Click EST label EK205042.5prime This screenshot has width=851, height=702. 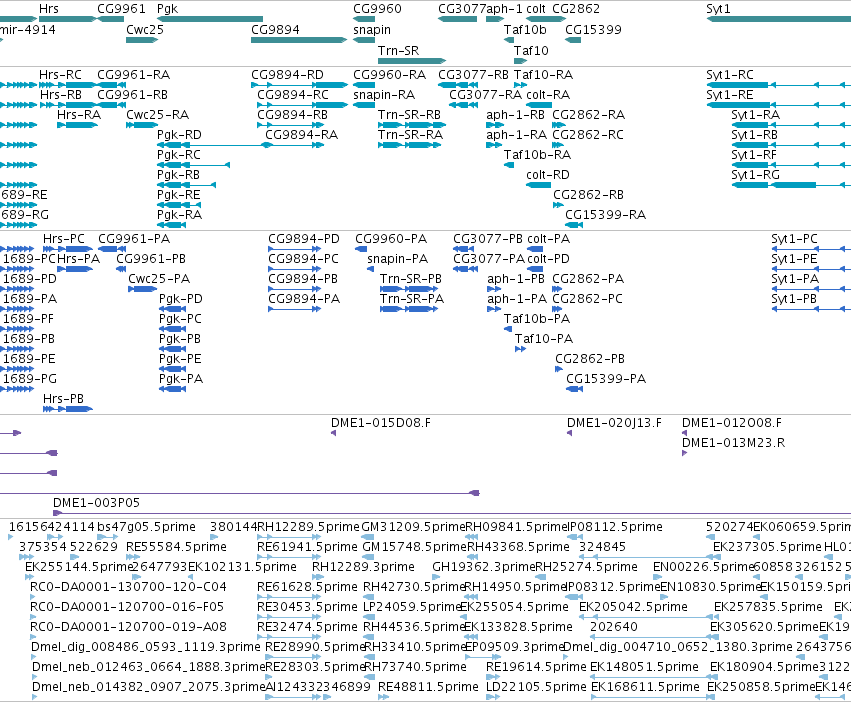coord(633,607)
